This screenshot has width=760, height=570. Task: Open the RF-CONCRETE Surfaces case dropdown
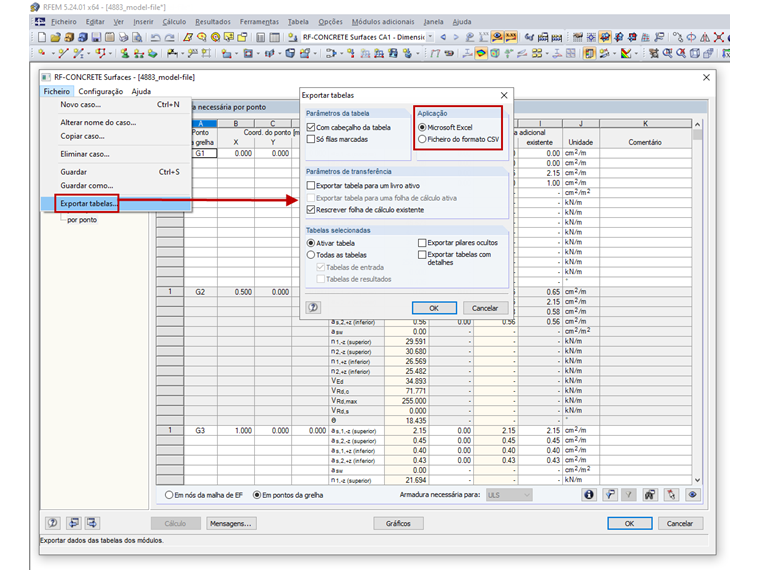tap(430, 37)
